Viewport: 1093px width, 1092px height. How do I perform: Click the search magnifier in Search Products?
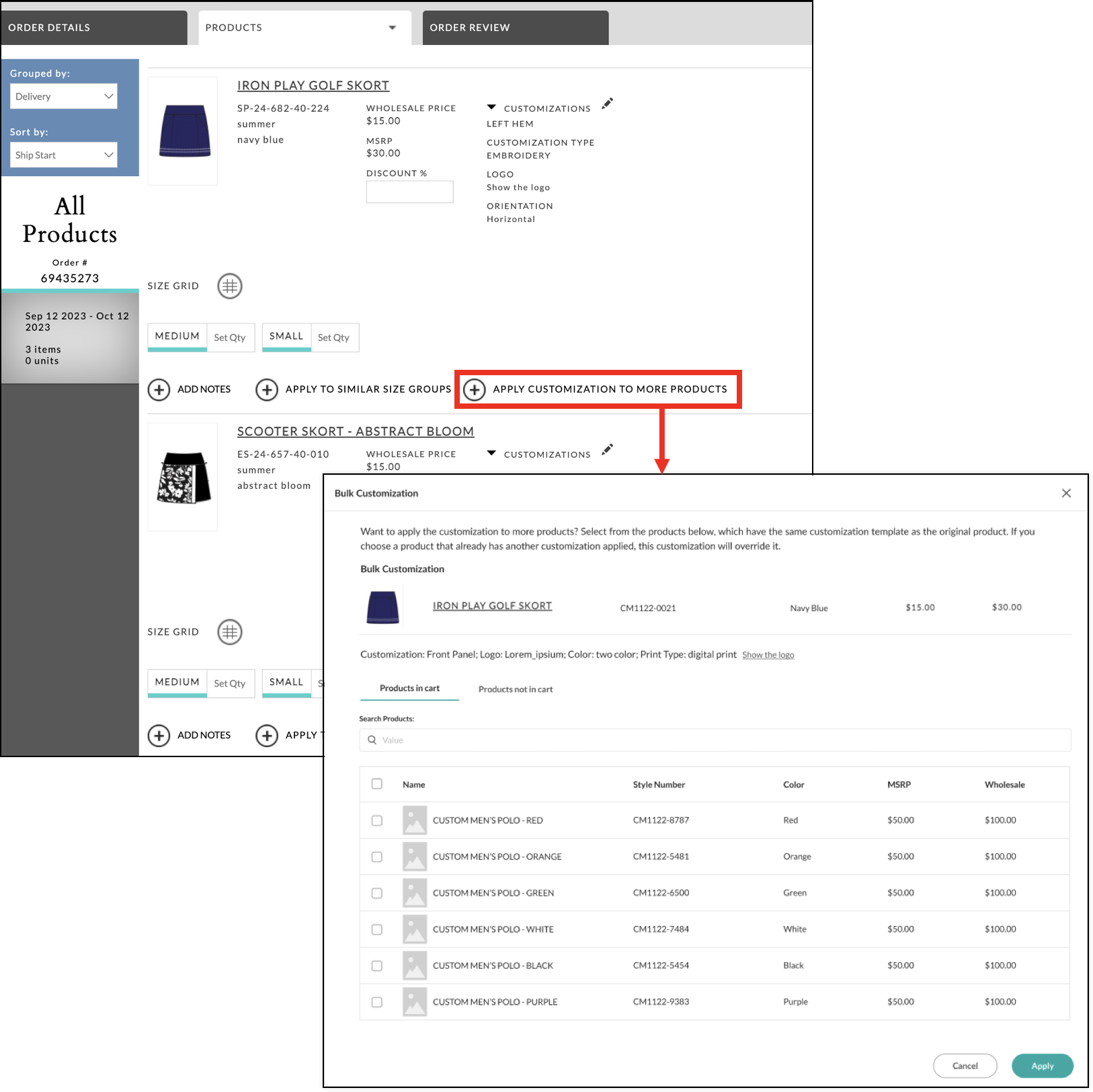click(372, 740)
